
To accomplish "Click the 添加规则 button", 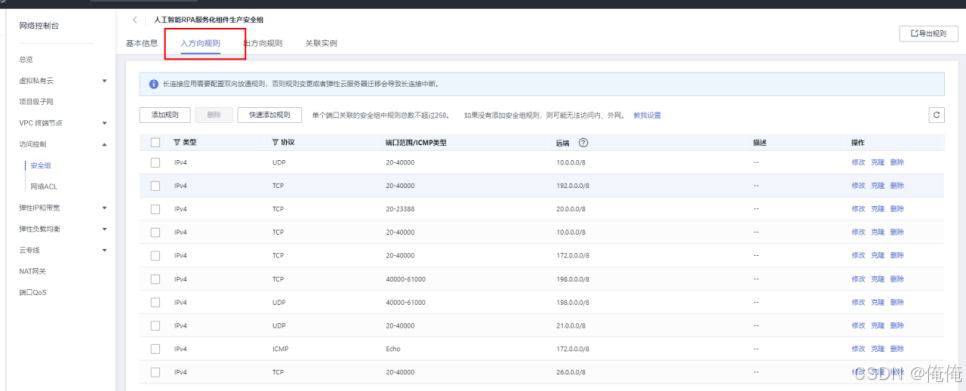I will pyautogui.click(x=164, y=115).
